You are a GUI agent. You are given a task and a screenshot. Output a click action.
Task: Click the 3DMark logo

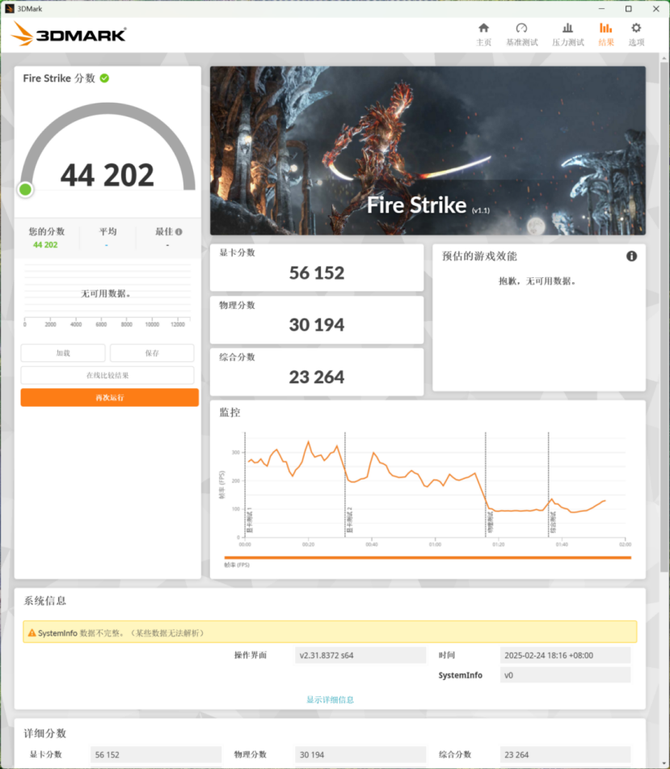69,34
